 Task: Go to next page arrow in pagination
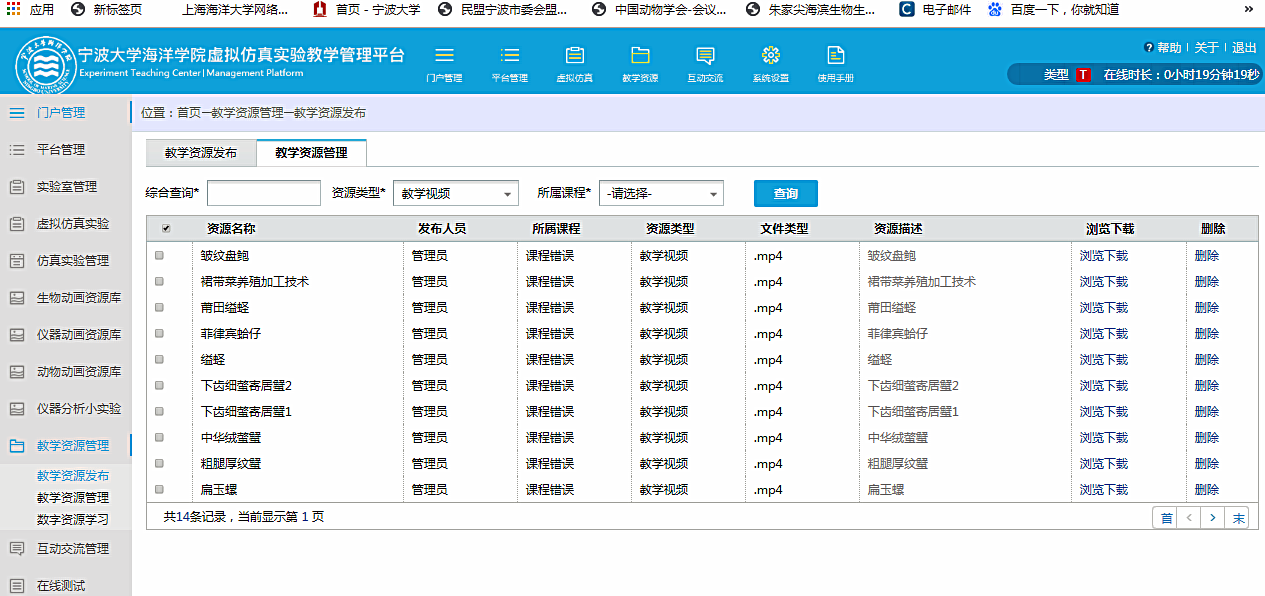tap(1213, 518)
